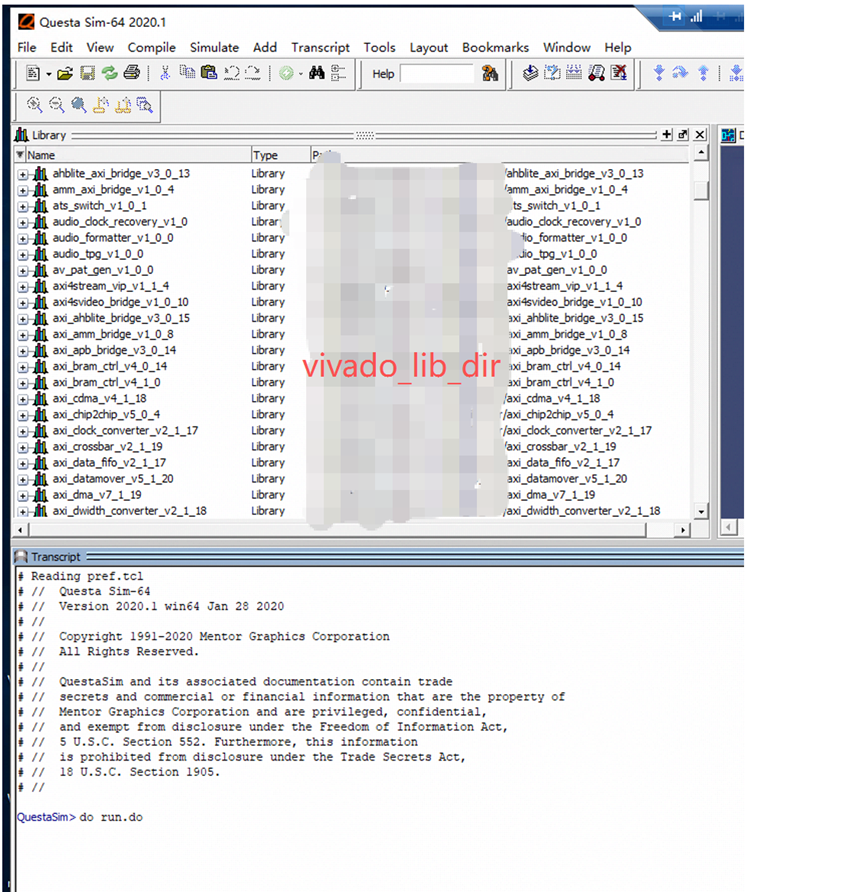The width and height of the screenshot is (865, 892).
Task: Expand axi_bram_ctrl_v4_1_0 library node
Action: pos(22,383)
